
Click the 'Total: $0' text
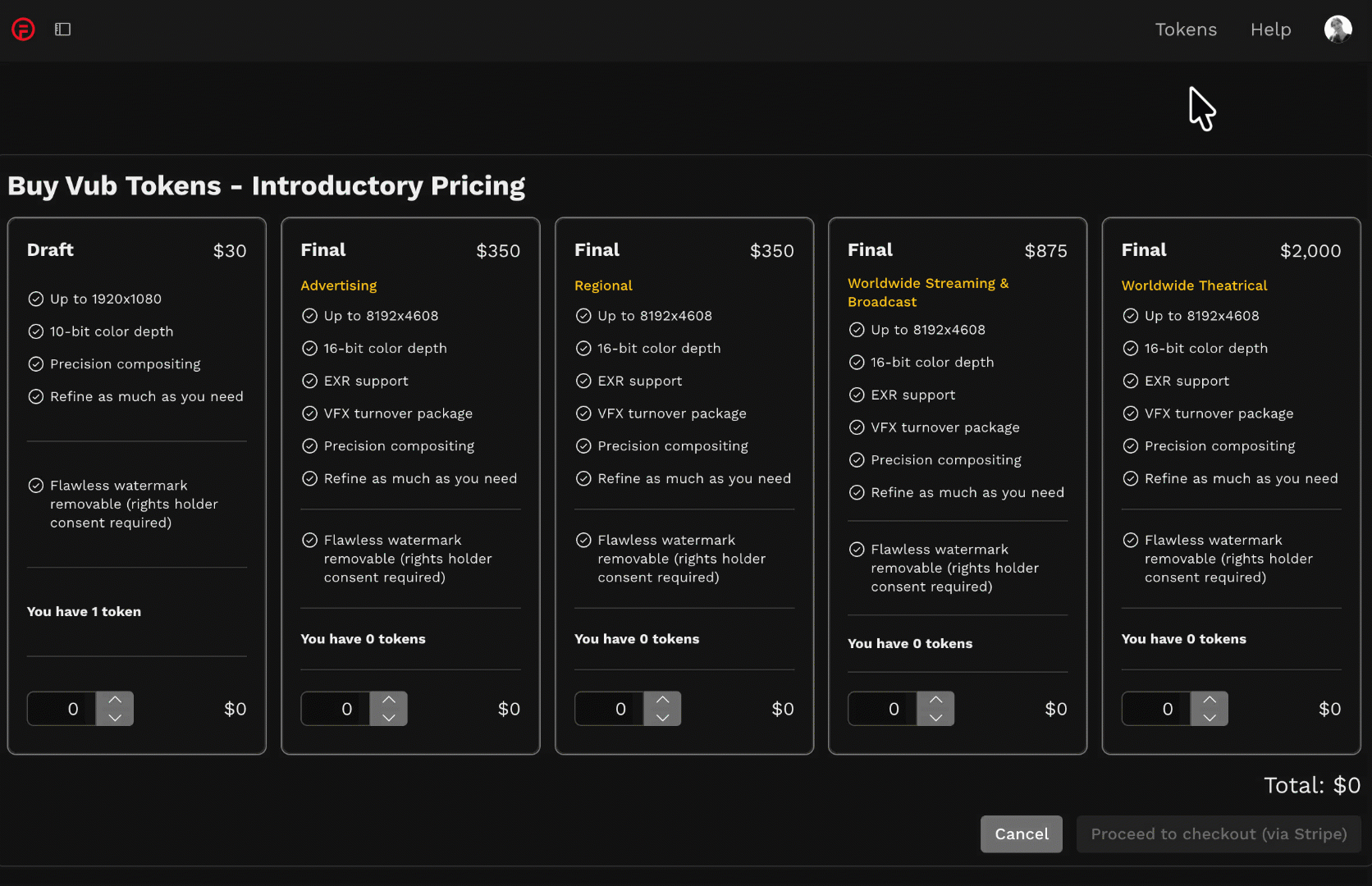click(1311, 785)
